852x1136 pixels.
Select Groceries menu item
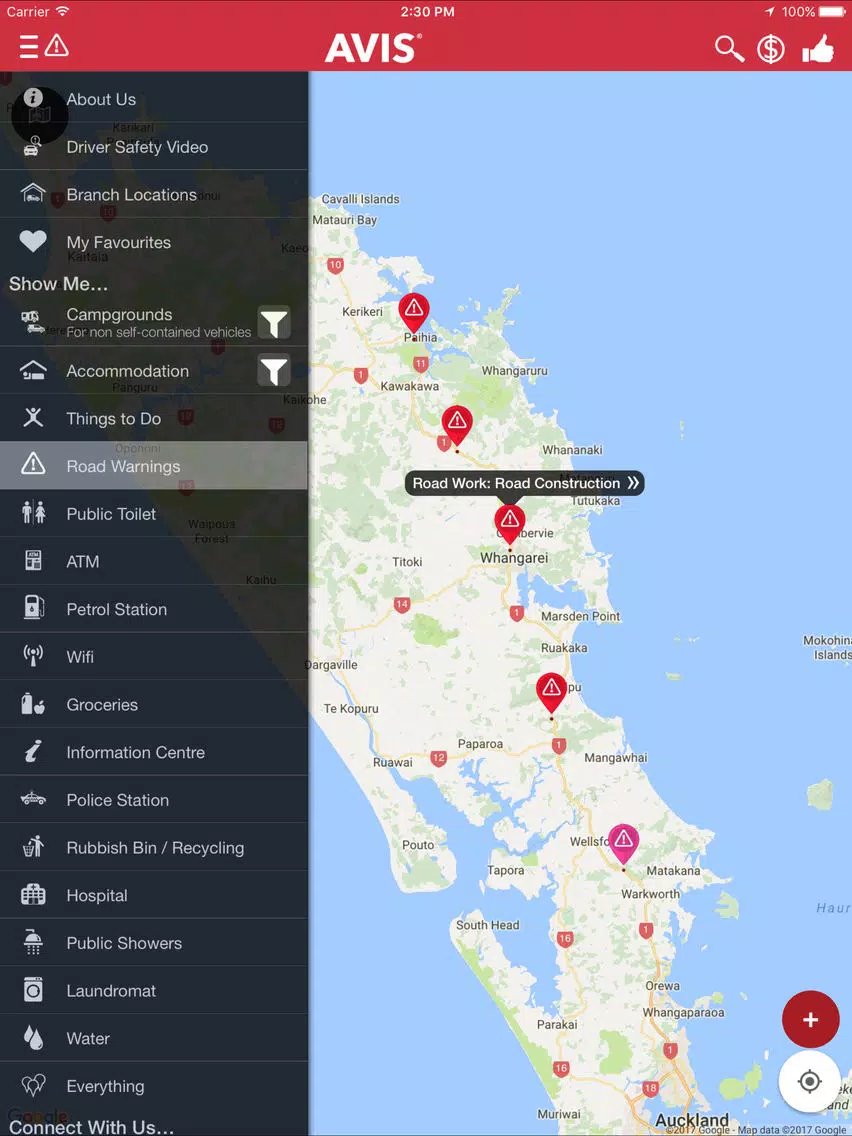click(154, 704)
